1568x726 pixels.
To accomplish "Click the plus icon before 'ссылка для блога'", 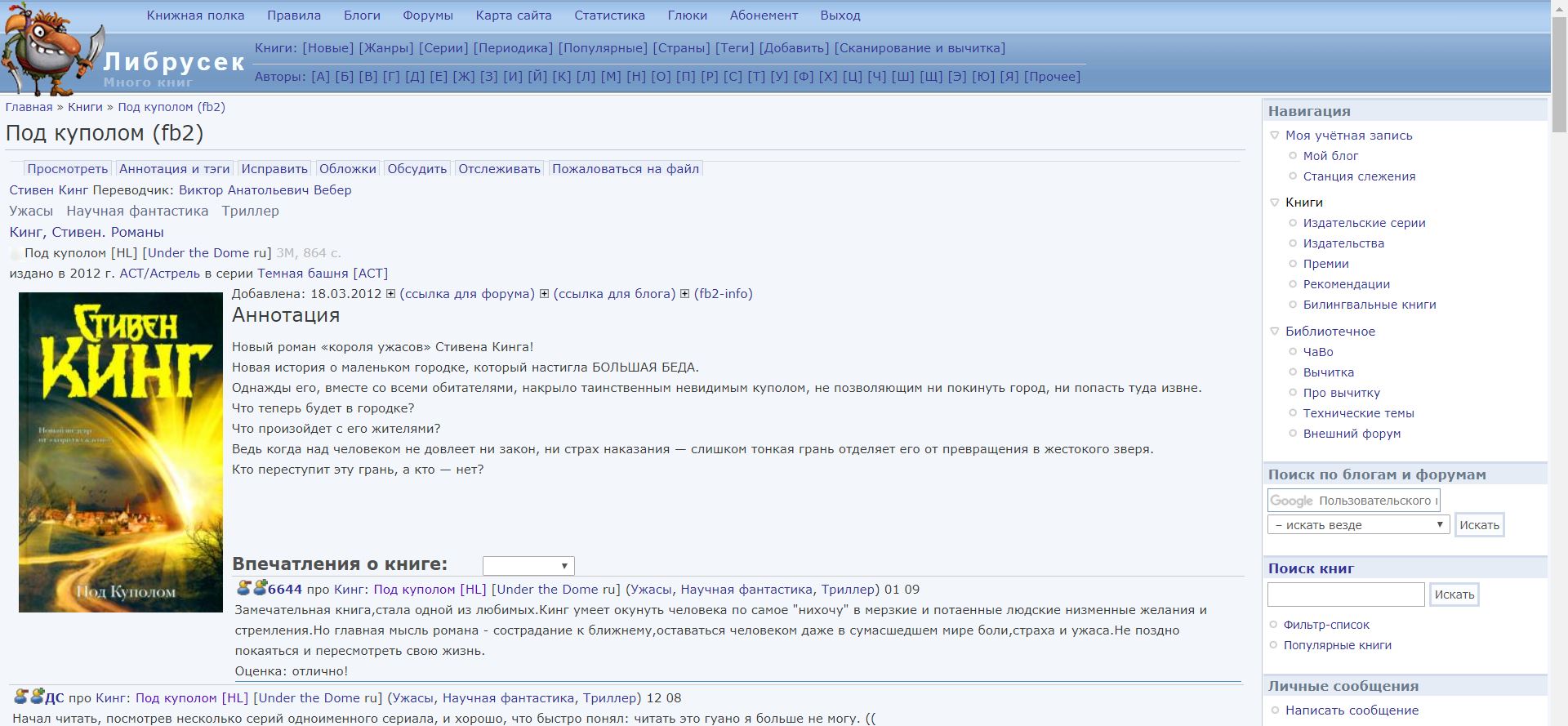I will click(544, 294).
